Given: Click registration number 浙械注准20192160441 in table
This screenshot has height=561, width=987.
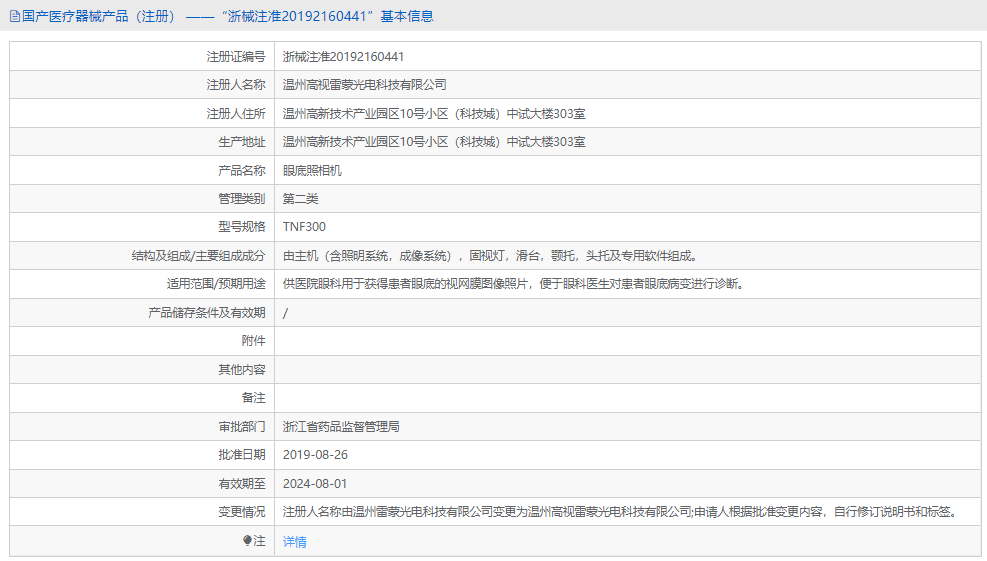Looking at the screenshot, I should click(343, 57).
